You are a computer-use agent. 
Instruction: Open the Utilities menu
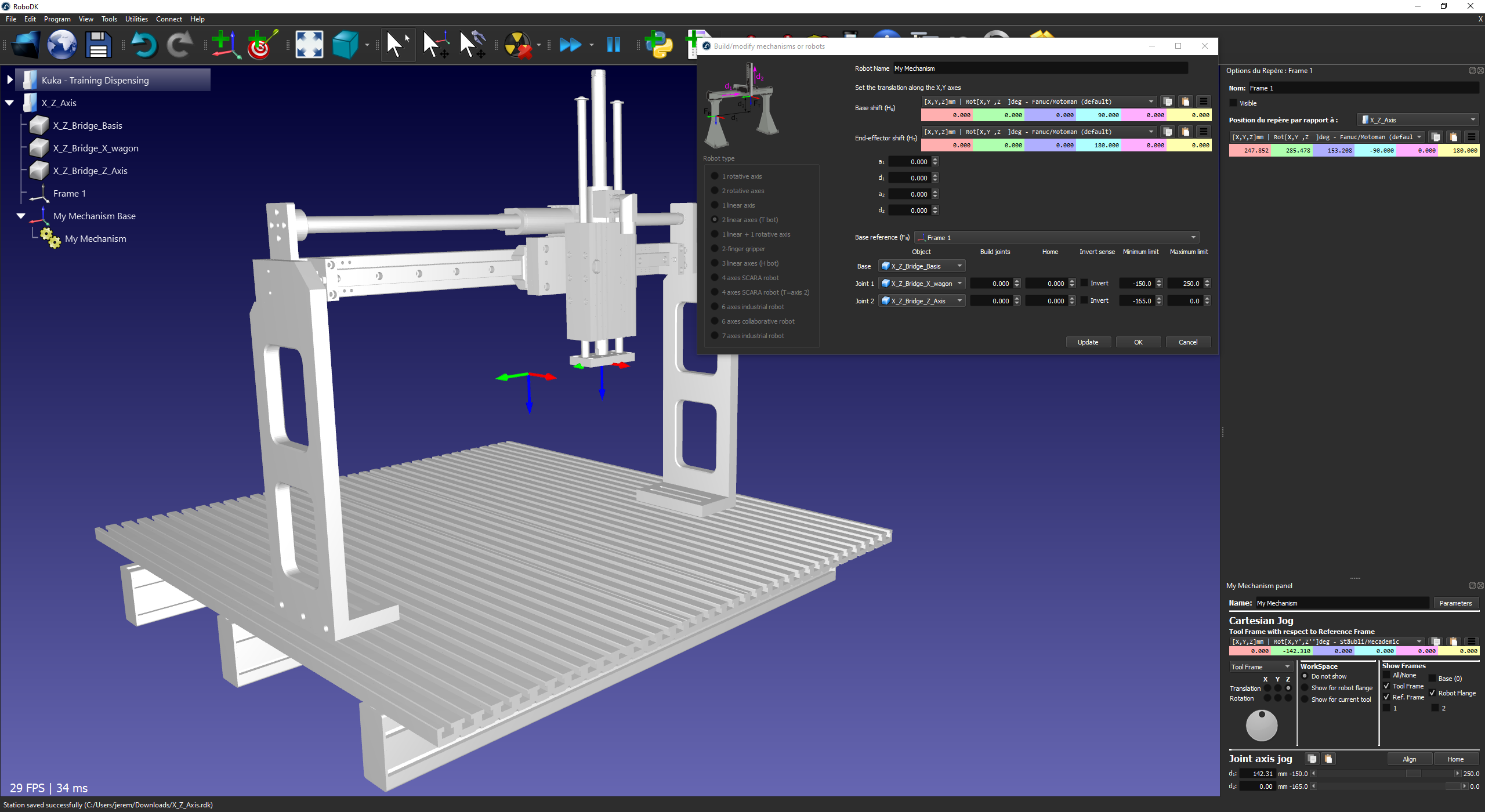click(136, 19)
